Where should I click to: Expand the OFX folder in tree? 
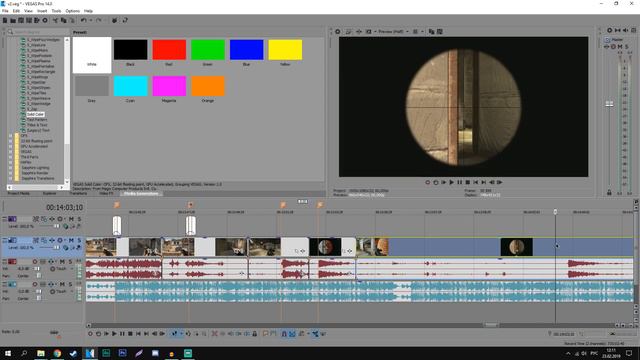[11, 136]
